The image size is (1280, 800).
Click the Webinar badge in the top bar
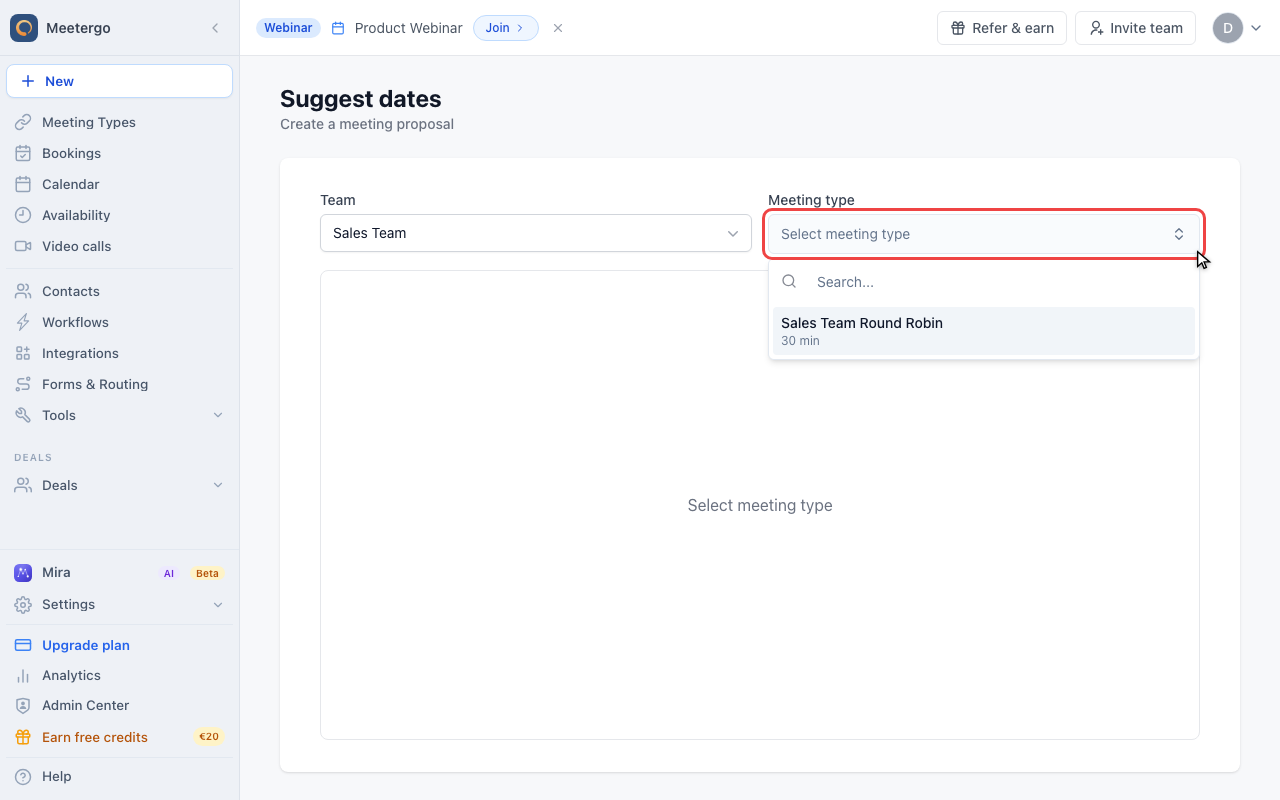pos(288,28)
